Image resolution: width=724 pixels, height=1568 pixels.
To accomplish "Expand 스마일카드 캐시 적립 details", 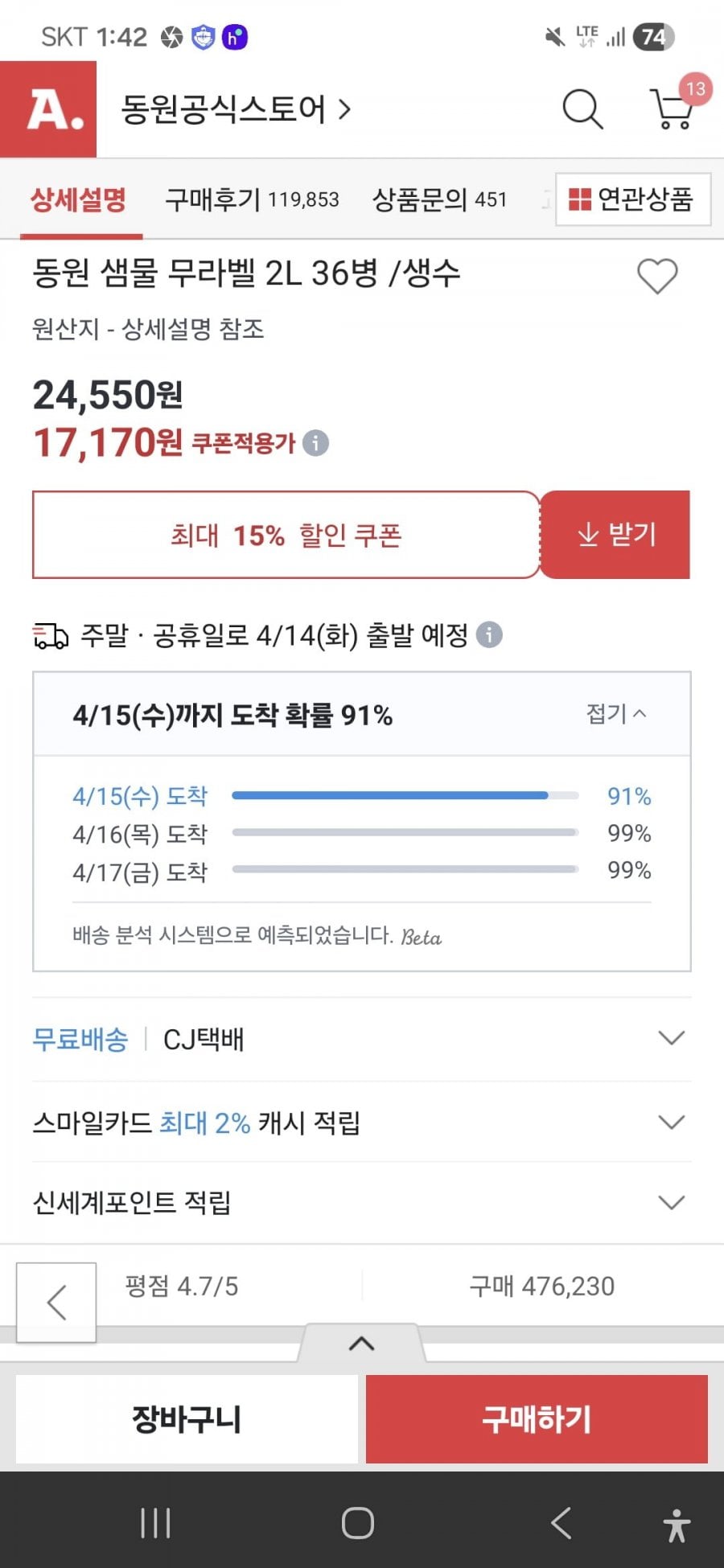I will (671, 1123).
